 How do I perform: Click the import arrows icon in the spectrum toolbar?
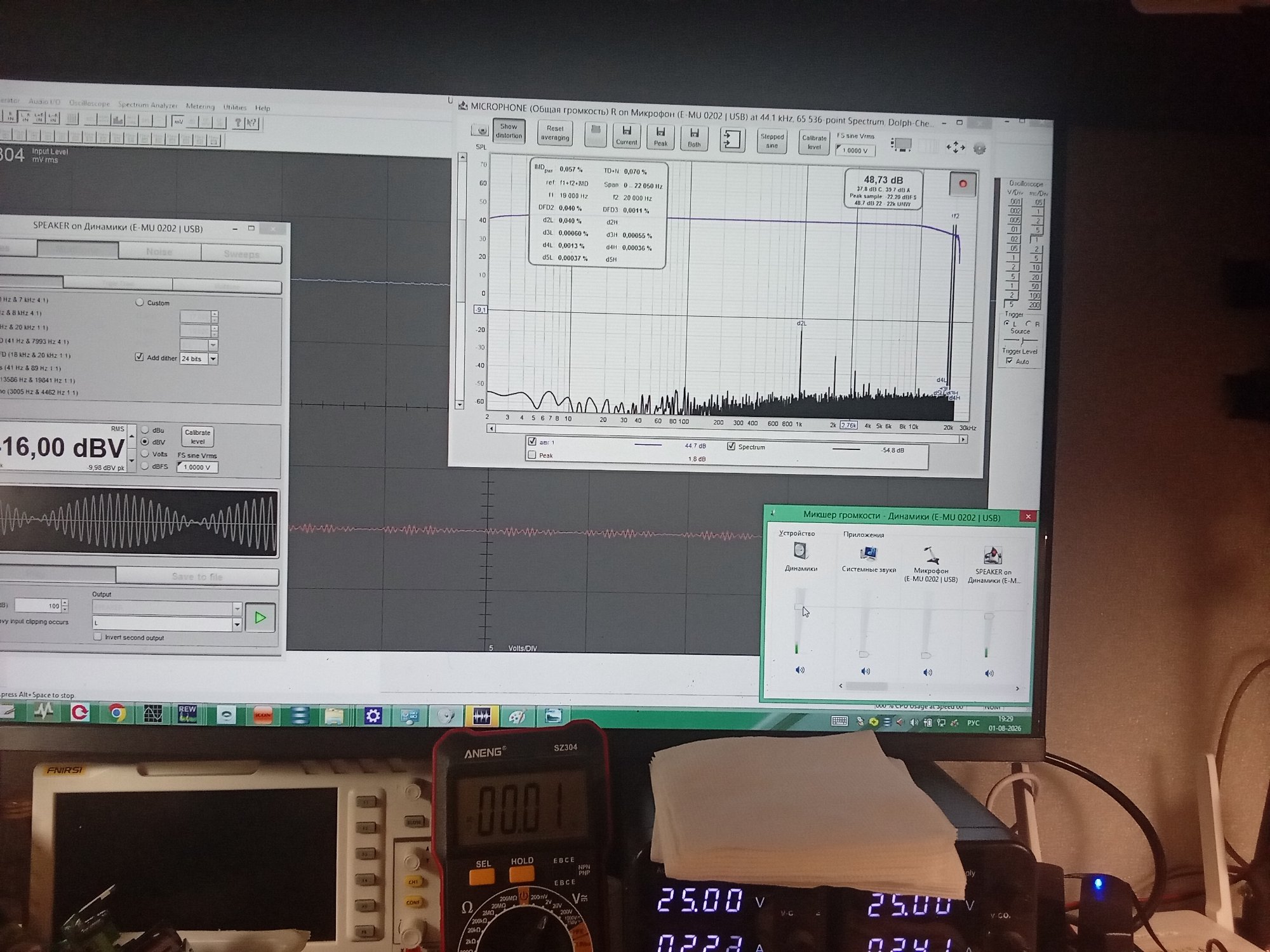pyautogui.click(x=732, y=139)
